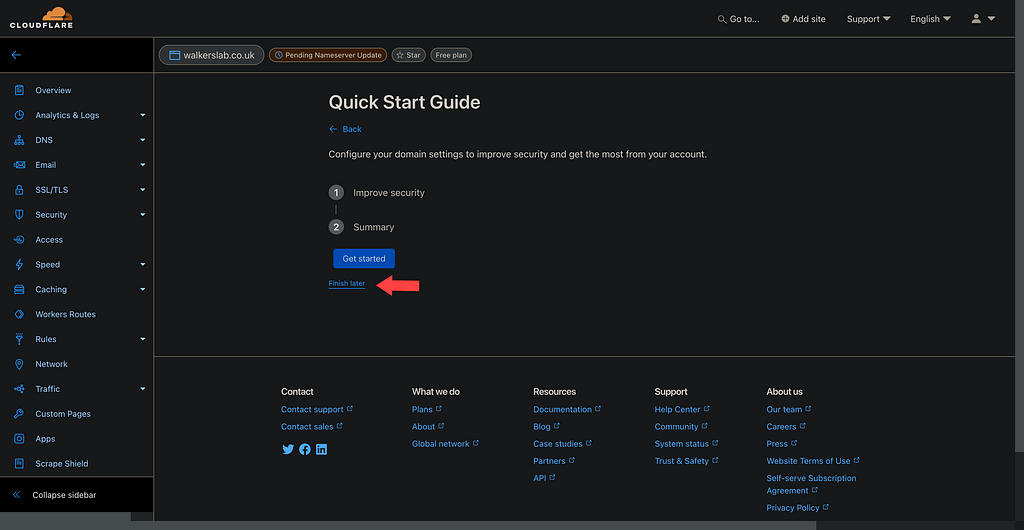Click the Scrape Shield sidebar icon
1024x530 pixels.
click(19, 464)
